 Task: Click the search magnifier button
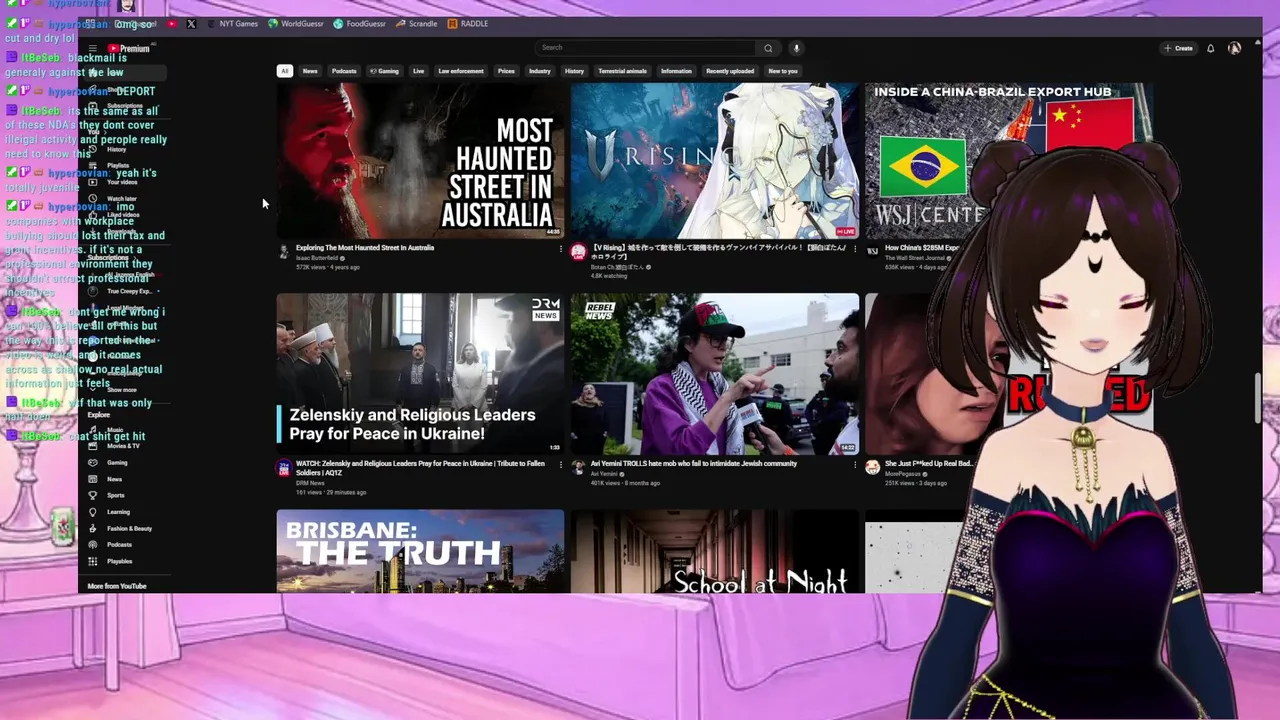point(768,48)
